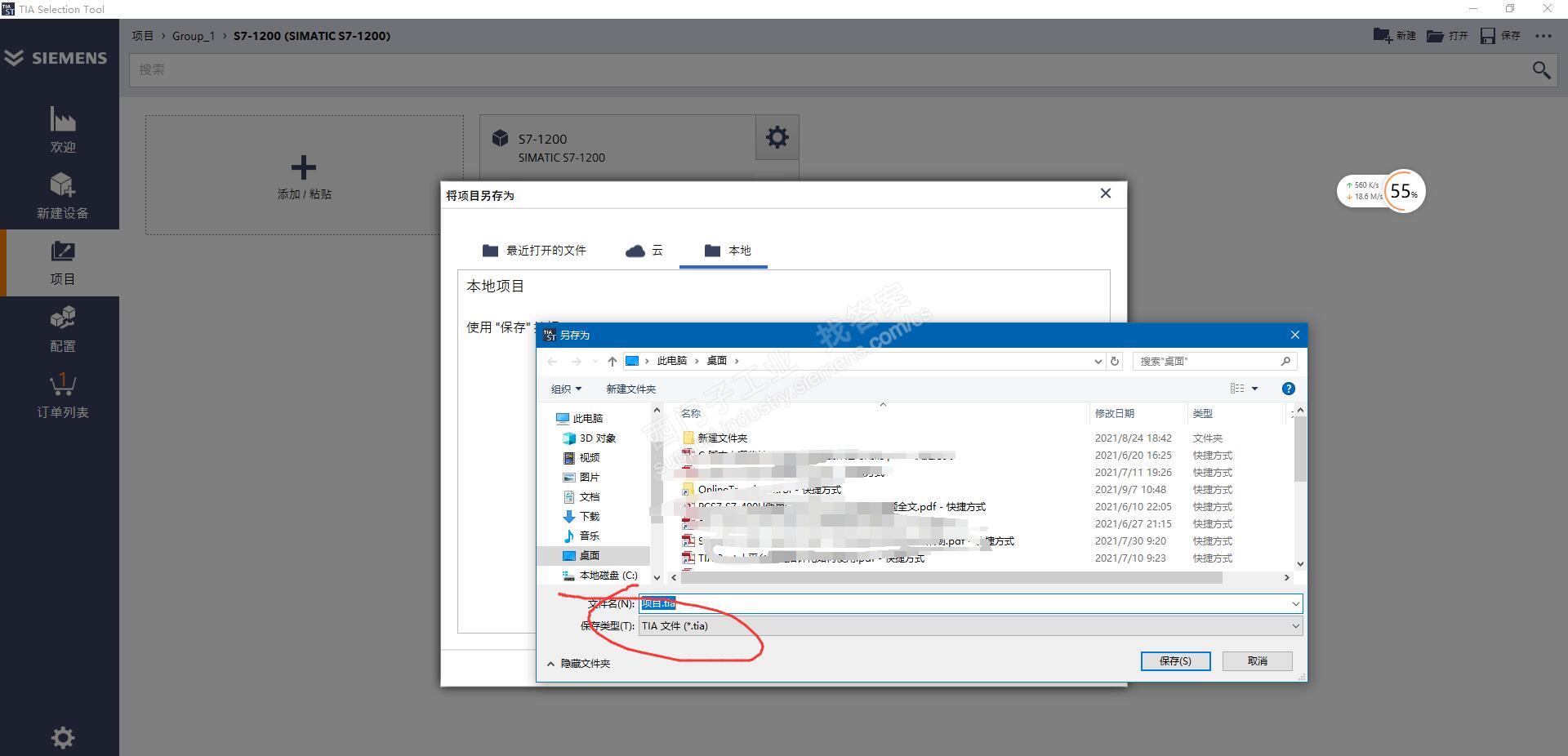The width and height of the screenshot is (1568, 756).
Task: Select 下载 in the folder tree
Action: (x=581, y=517)
